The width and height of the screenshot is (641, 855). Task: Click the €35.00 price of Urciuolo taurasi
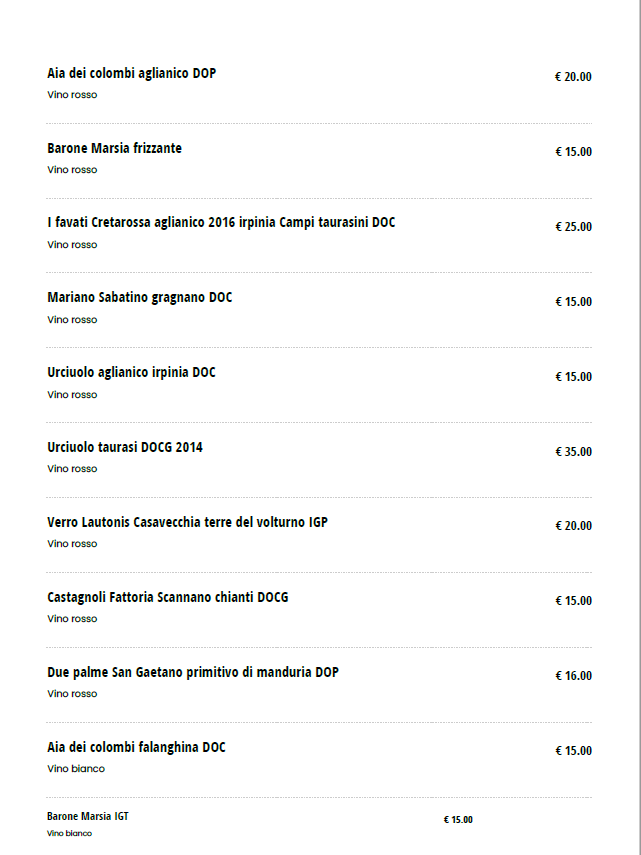[x=573, y=451]
